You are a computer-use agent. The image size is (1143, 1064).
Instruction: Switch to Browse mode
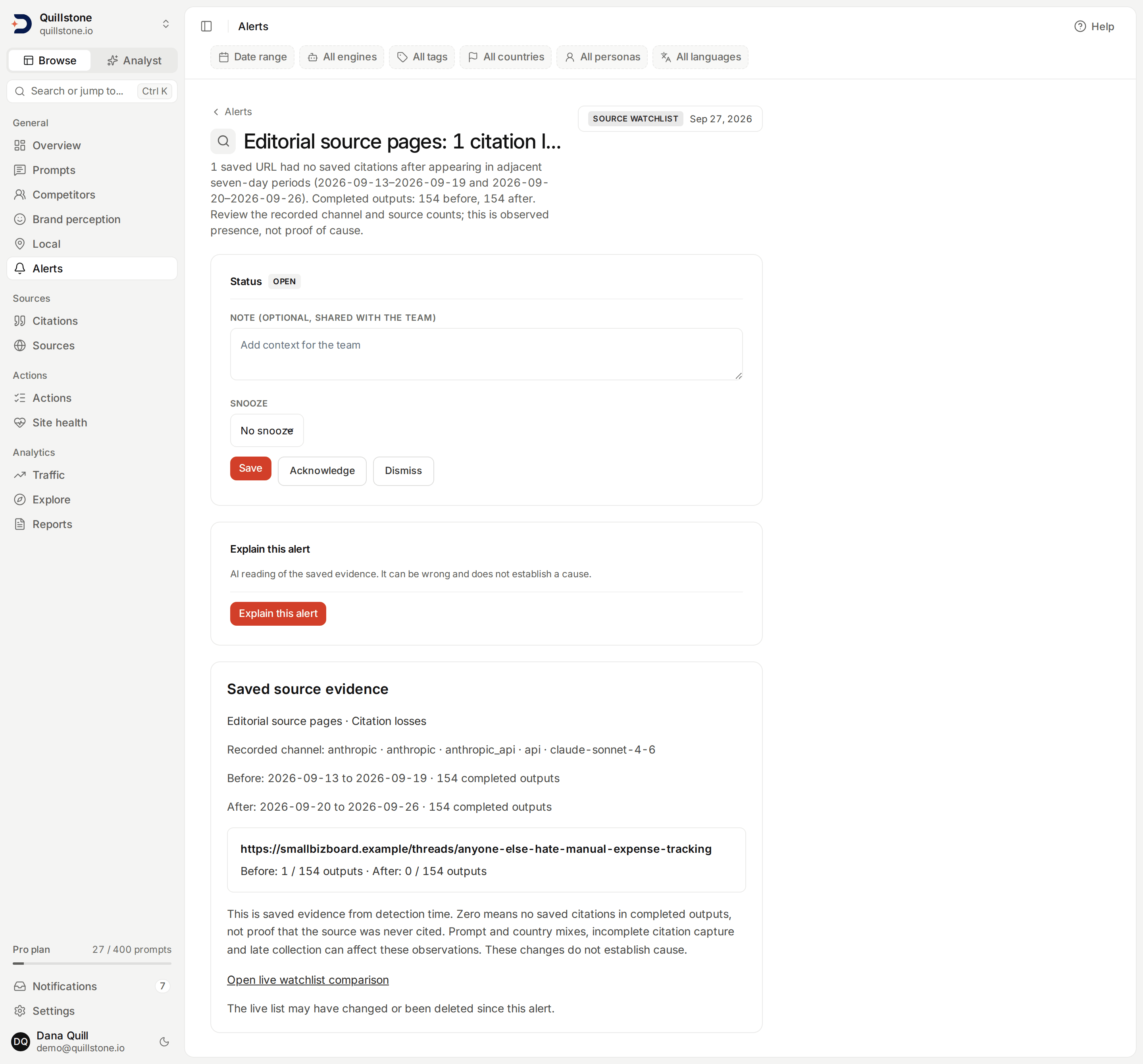50,60
